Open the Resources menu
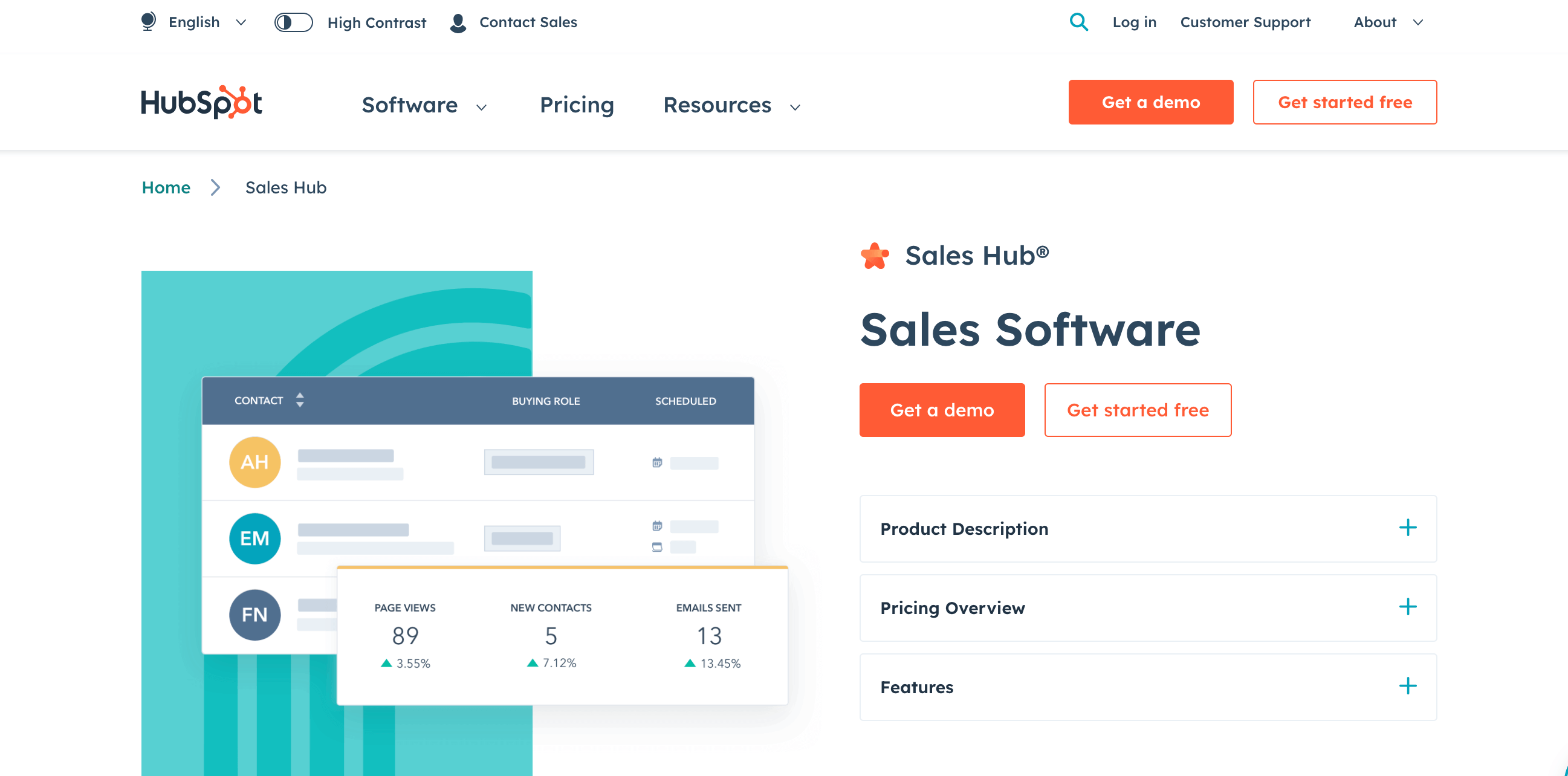1568x776 pixels. (717, 105)
